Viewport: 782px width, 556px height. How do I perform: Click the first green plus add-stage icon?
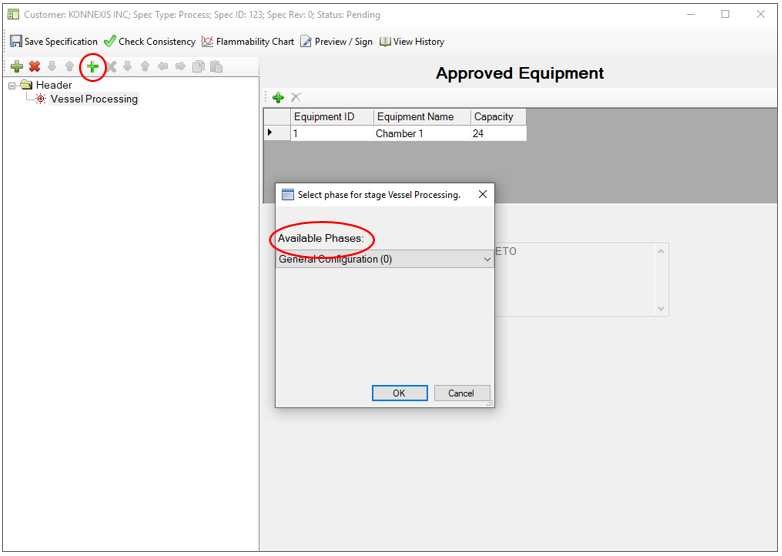pos(16,67)
